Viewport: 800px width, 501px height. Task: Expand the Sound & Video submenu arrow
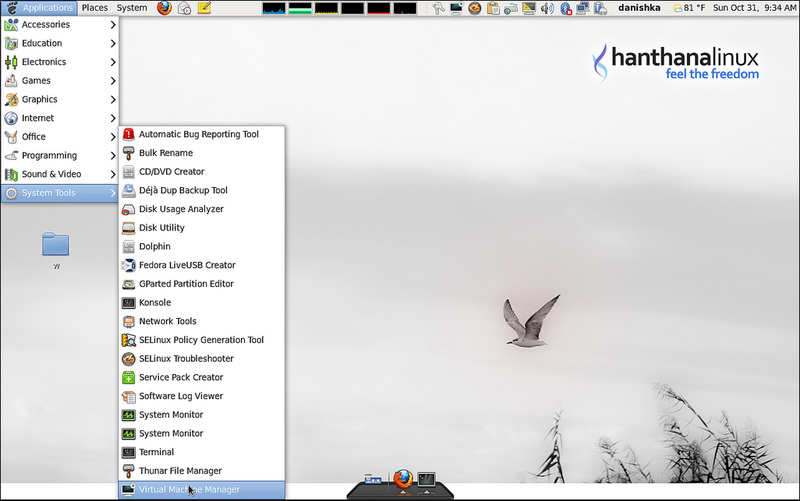tap(113, 174)
